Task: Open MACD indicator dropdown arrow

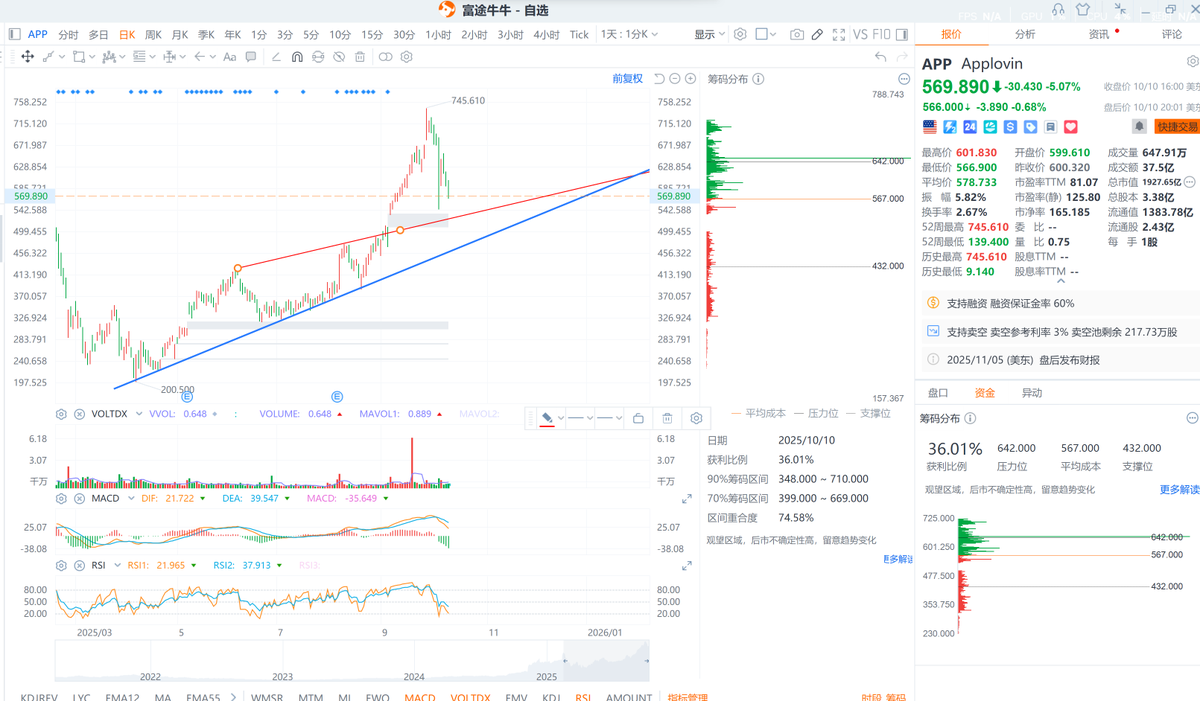Action: click(130, 498)
